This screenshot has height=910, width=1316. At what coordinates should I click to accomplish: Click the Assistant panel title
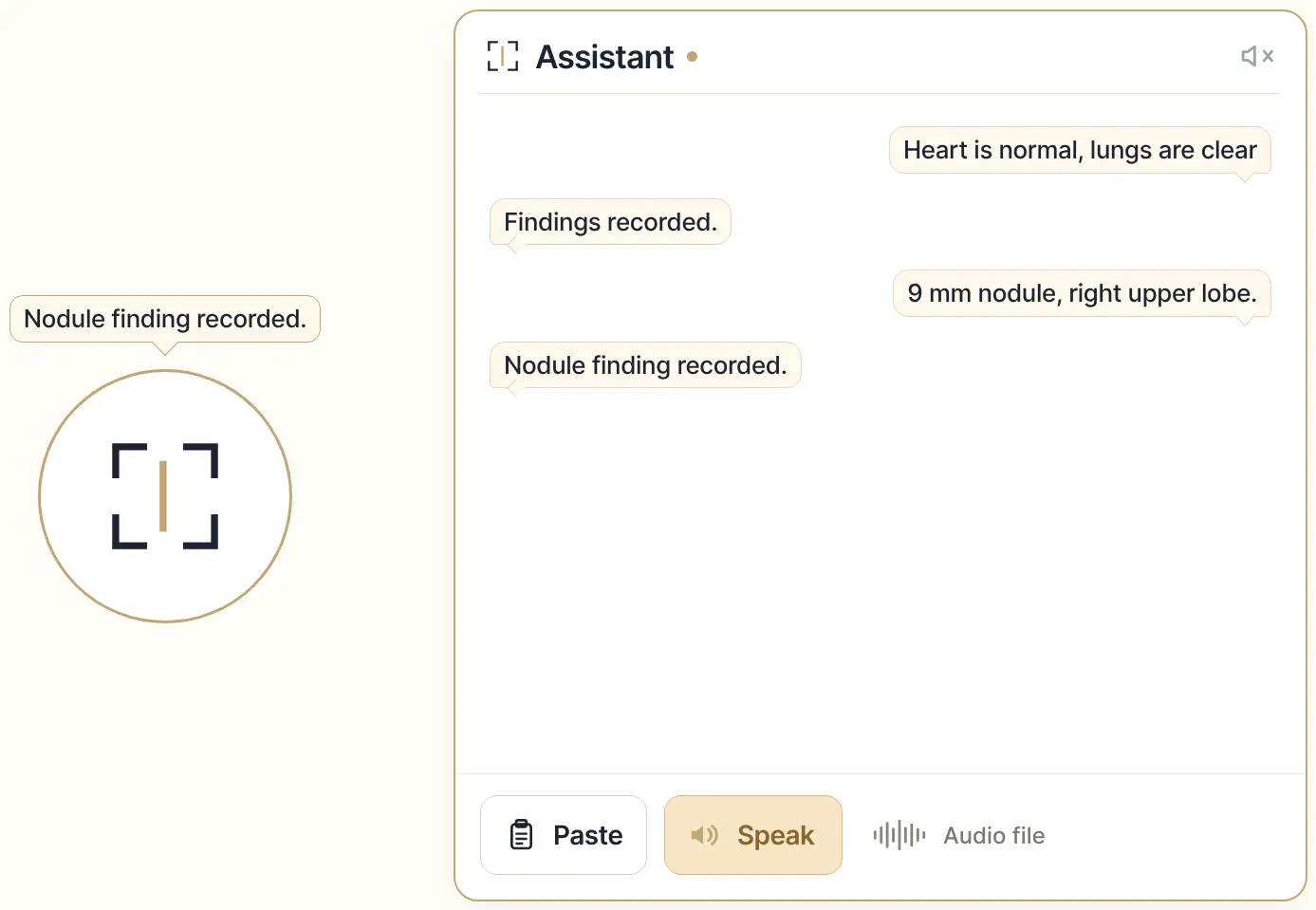click(x=604, y=57)
